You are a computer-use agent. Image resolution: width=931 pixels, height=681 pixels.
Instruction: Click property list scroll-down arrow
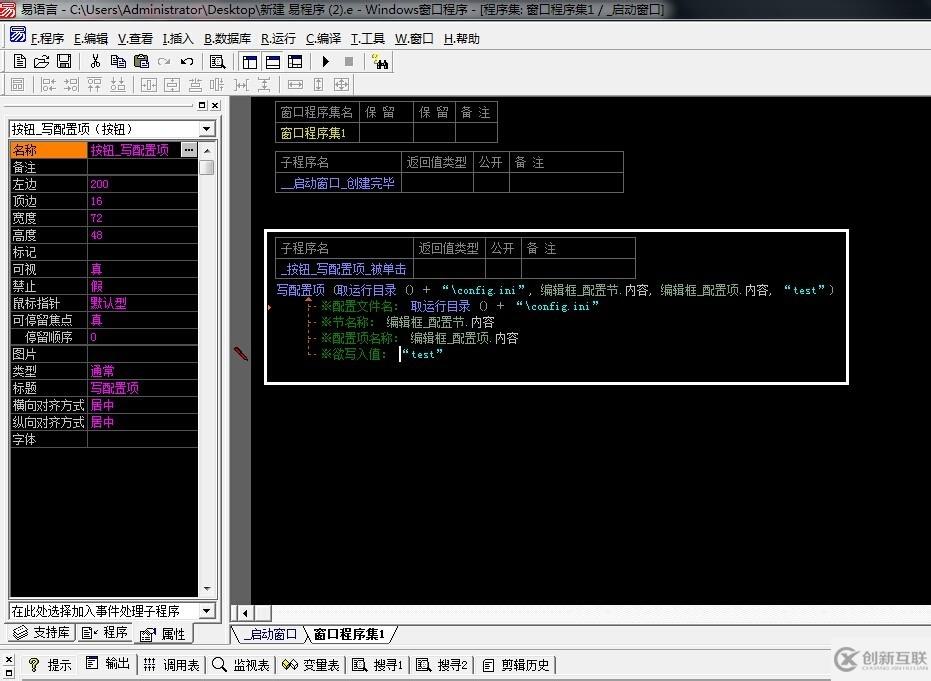coord(207,588)
